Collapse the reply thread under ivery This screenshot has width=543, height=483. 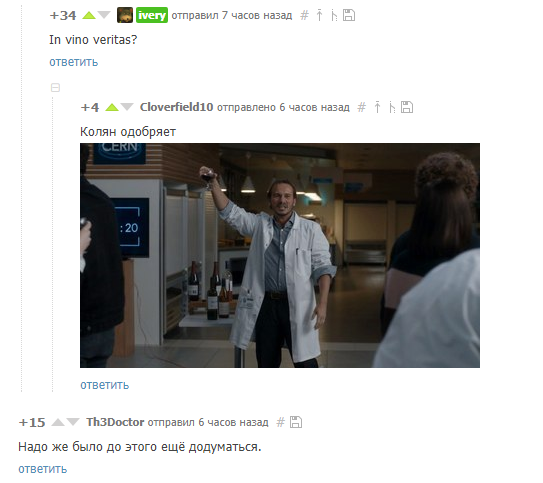[x=55, y=88]
